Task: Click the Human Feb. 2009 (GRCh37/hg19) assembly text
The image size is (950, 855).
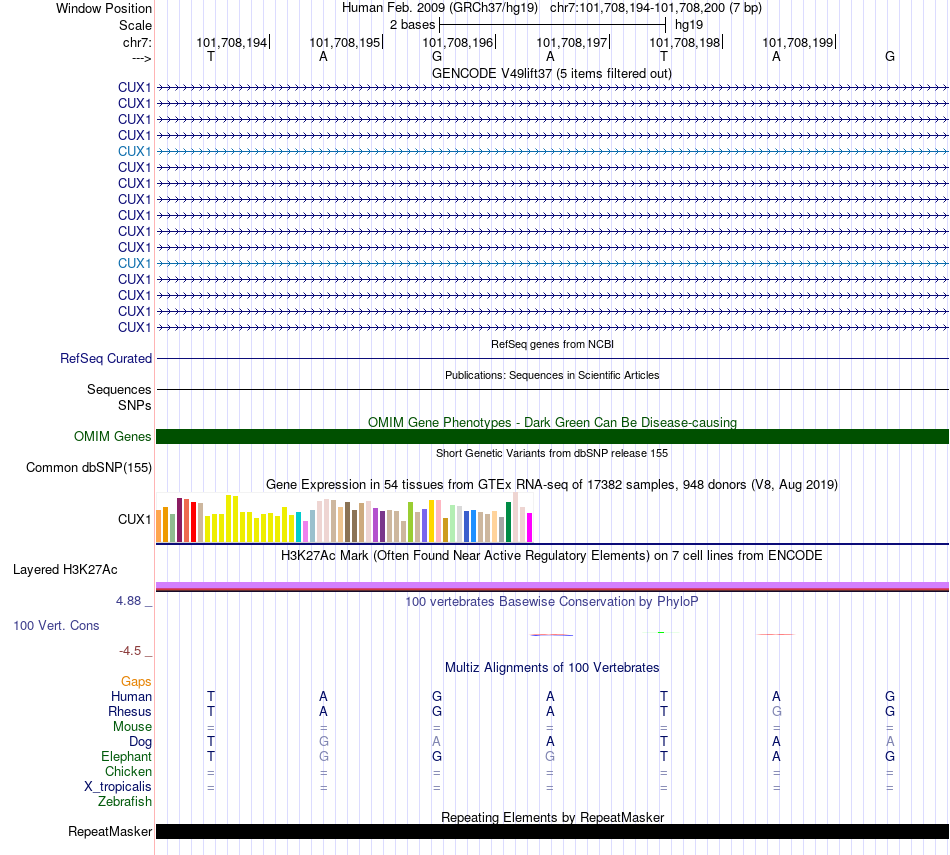Action: pyautogui.click(x=440, y=8)
